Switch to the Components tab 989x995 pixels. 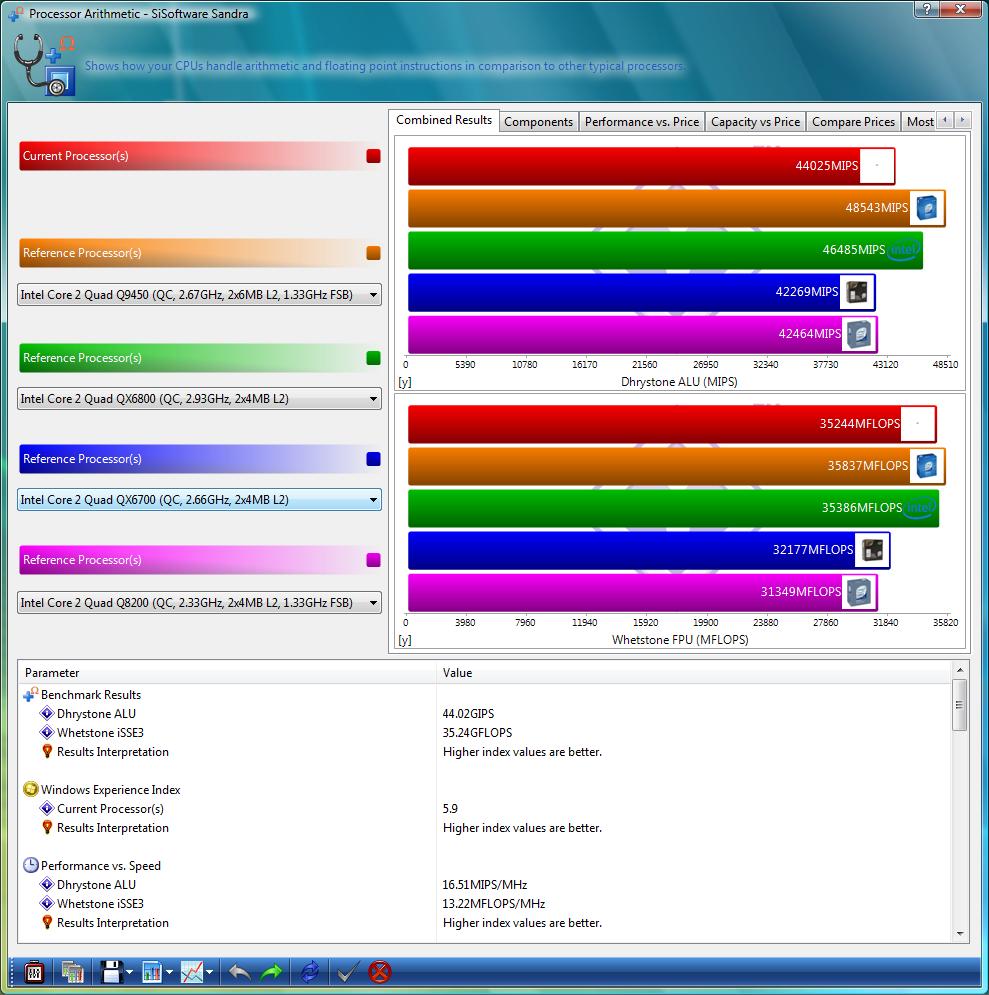point(539,122)
